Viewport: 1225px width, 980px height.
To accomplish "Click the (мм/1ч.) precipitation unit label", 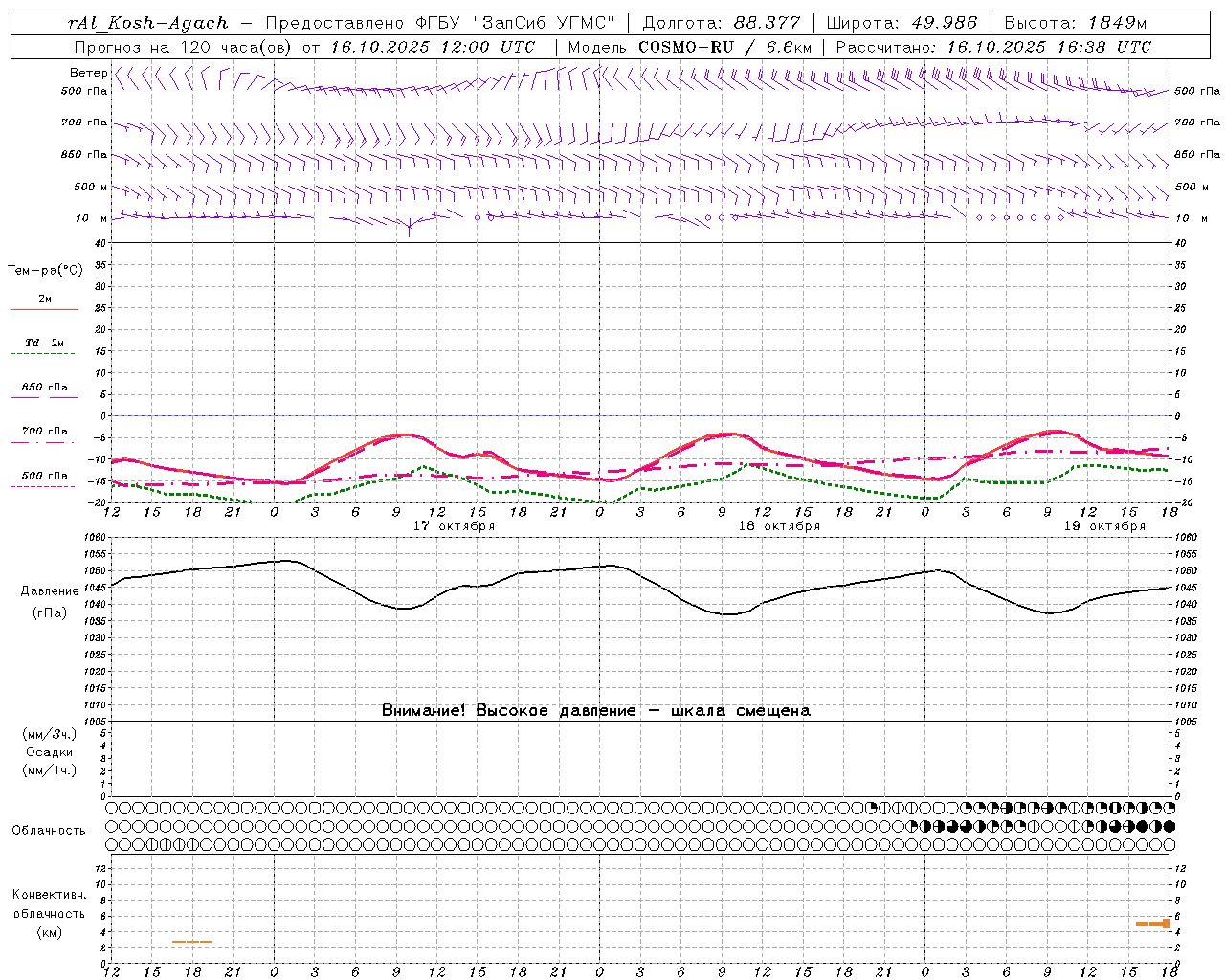I will pyautogui.click(x=50, y=770).
